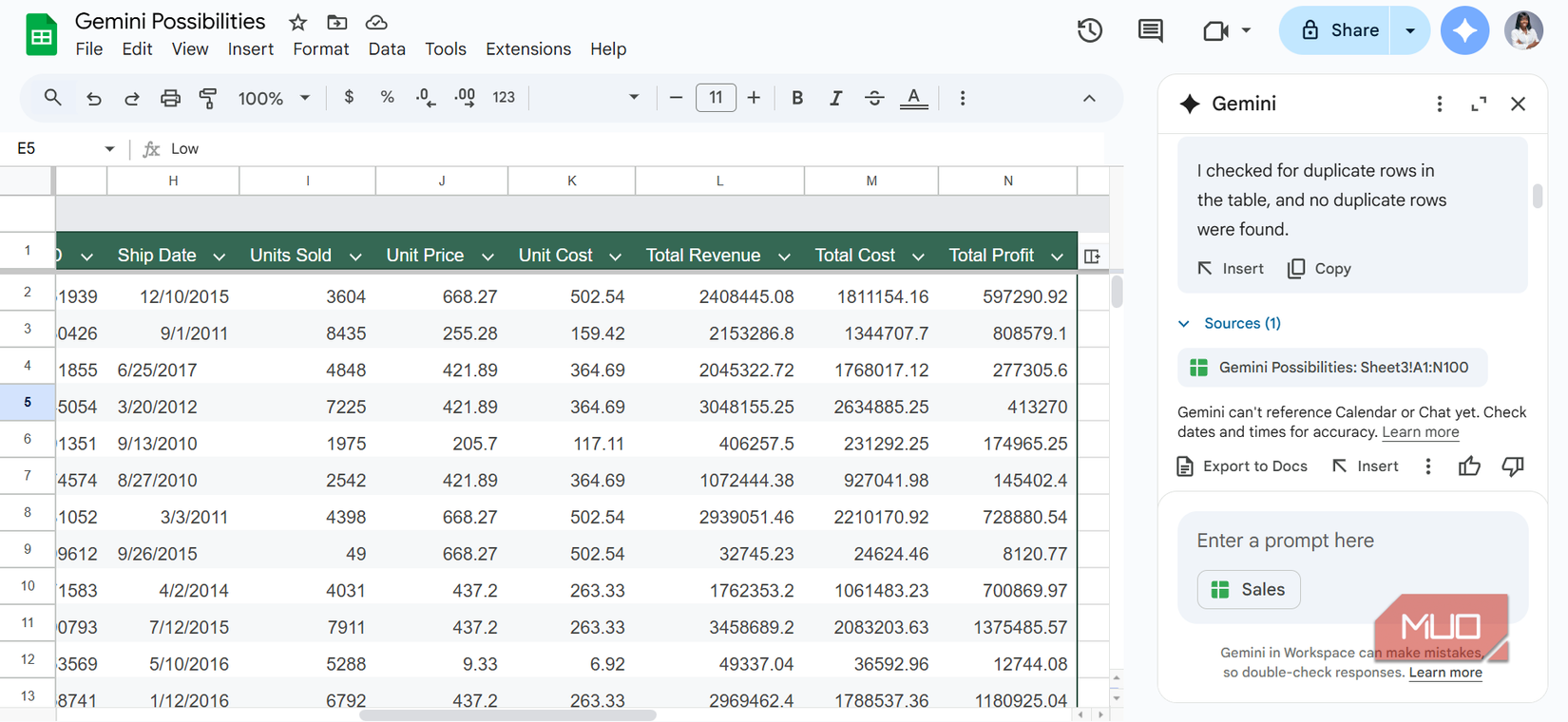Export the response to Docs
The image size is (1568, 722).
1242,466
